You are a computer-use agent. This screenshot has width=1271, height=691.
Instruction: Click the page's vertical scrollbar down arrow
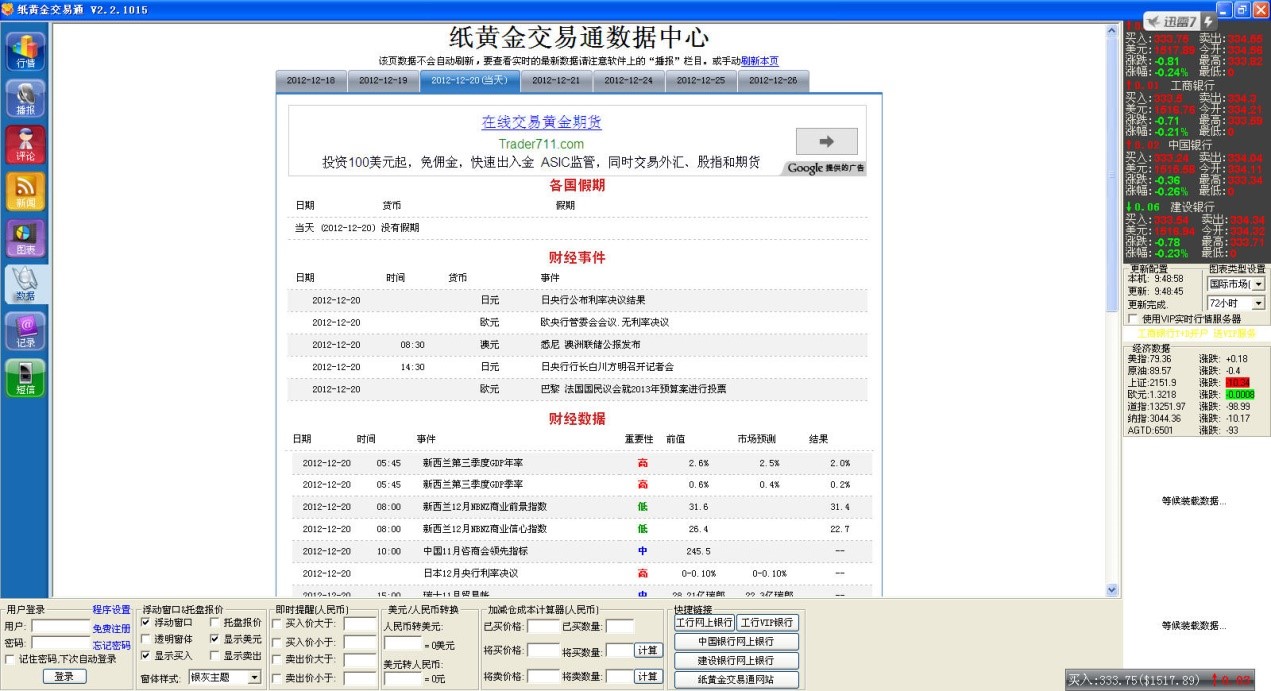click(1111, 591)
